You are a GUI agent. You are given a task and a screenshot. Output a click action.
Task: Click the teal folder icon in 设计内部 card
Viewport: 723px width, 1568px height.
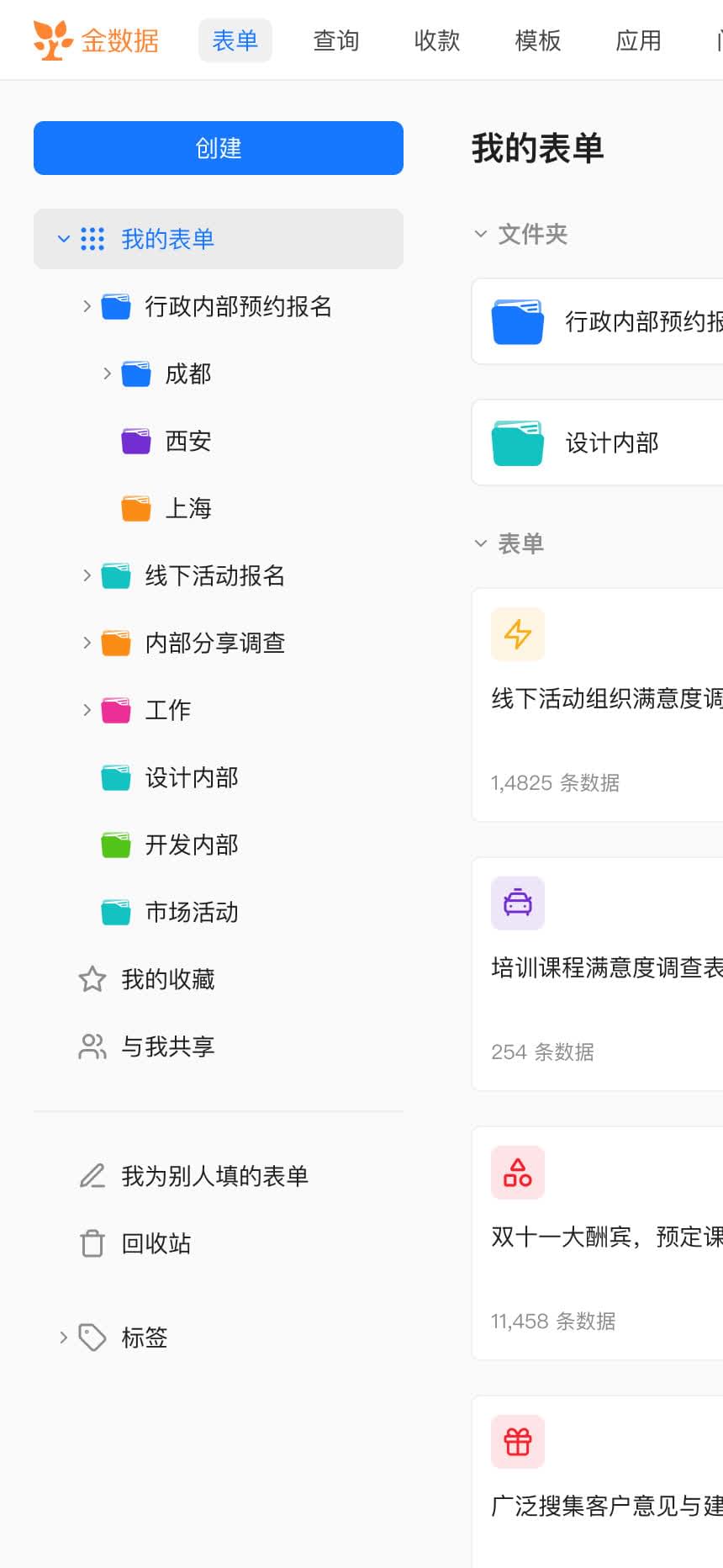click(x=518, y=442)
